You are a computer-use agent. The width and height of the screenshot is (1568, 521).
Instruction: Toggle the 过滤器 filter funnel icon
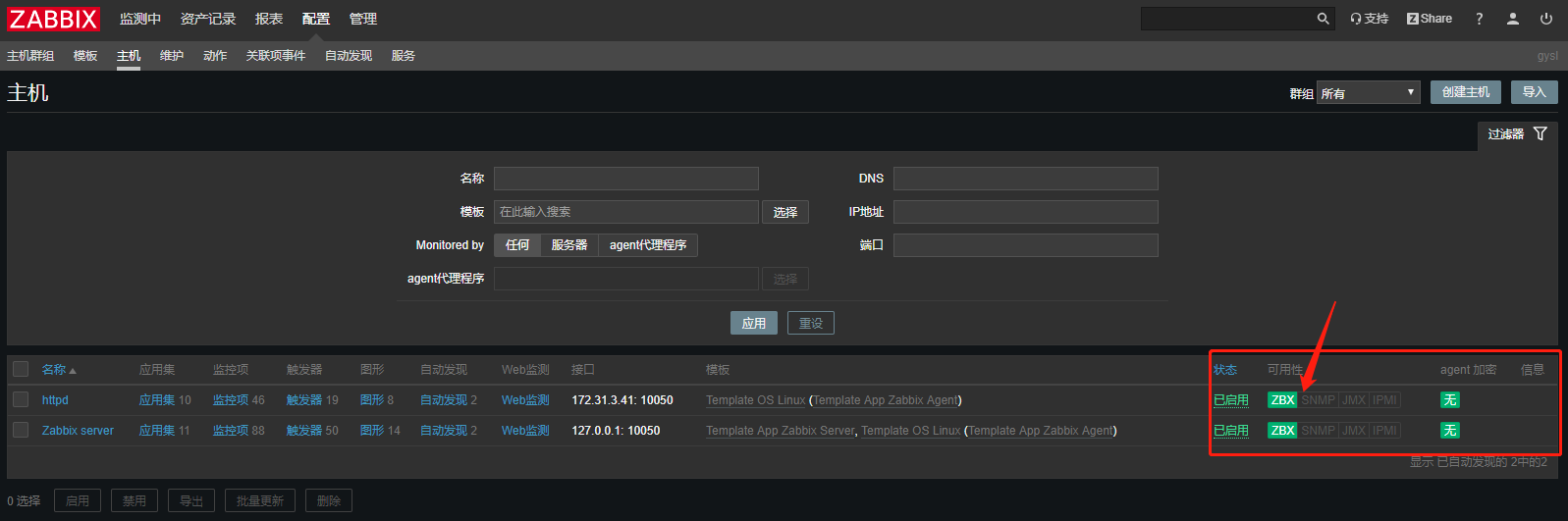1540,133
